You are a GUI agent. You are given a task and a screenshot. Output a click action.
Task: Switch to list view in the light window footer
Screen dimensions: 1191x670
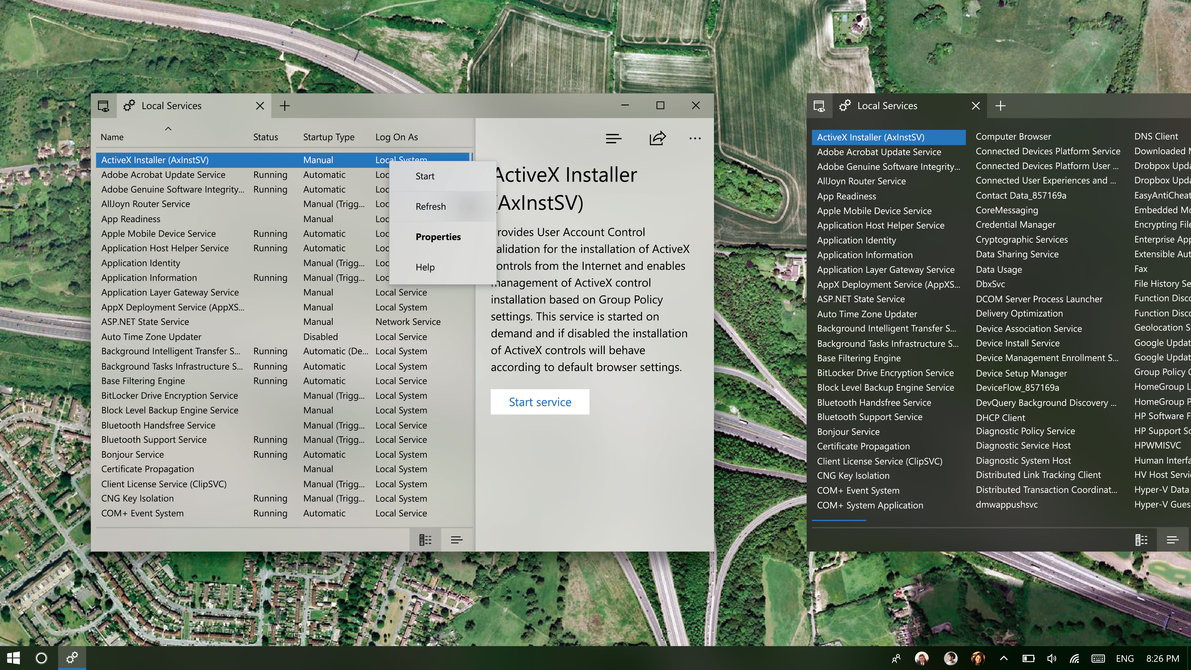pyautogui.click(x=456, y=539)
